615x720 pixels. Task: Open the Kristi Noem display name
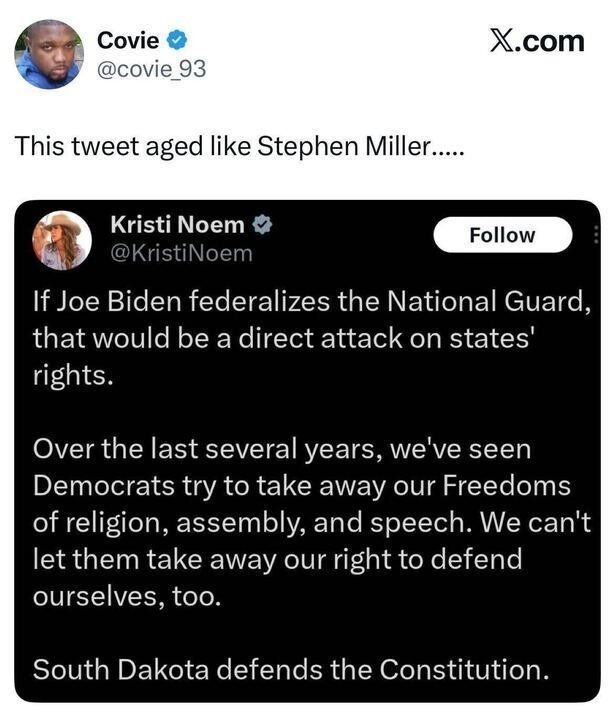point(176,226)
